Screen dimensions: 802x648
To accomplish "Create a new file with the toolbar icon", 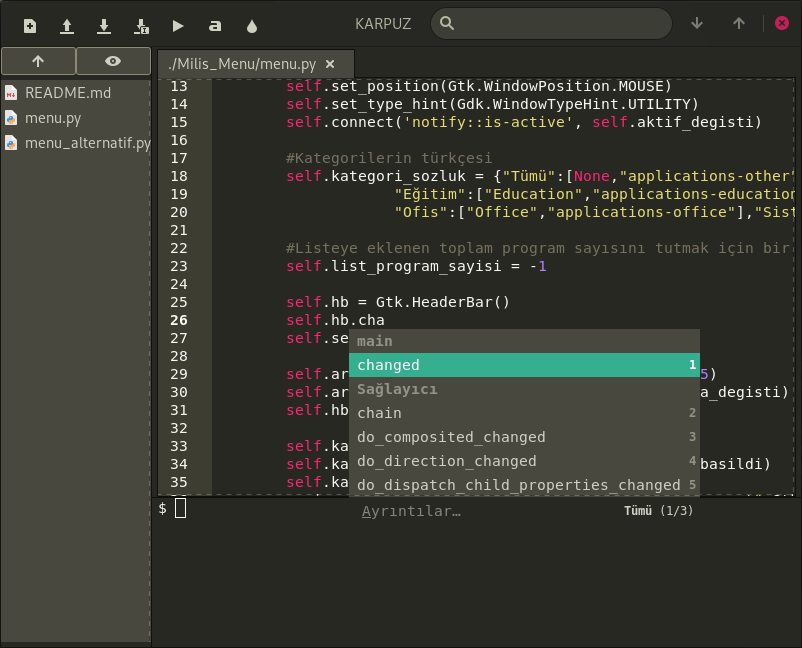I will click(x=30, y=26).
